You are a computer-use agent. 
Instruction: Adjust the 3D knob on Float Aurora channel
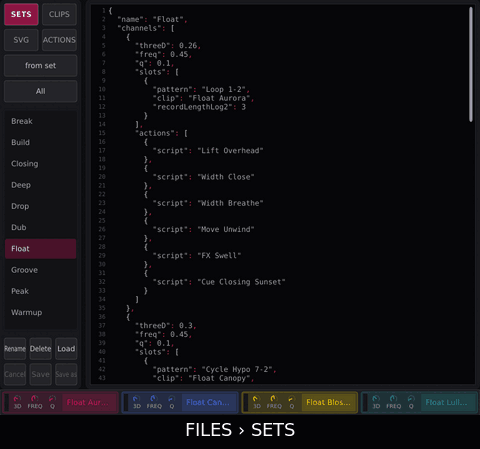coord(17,402)
